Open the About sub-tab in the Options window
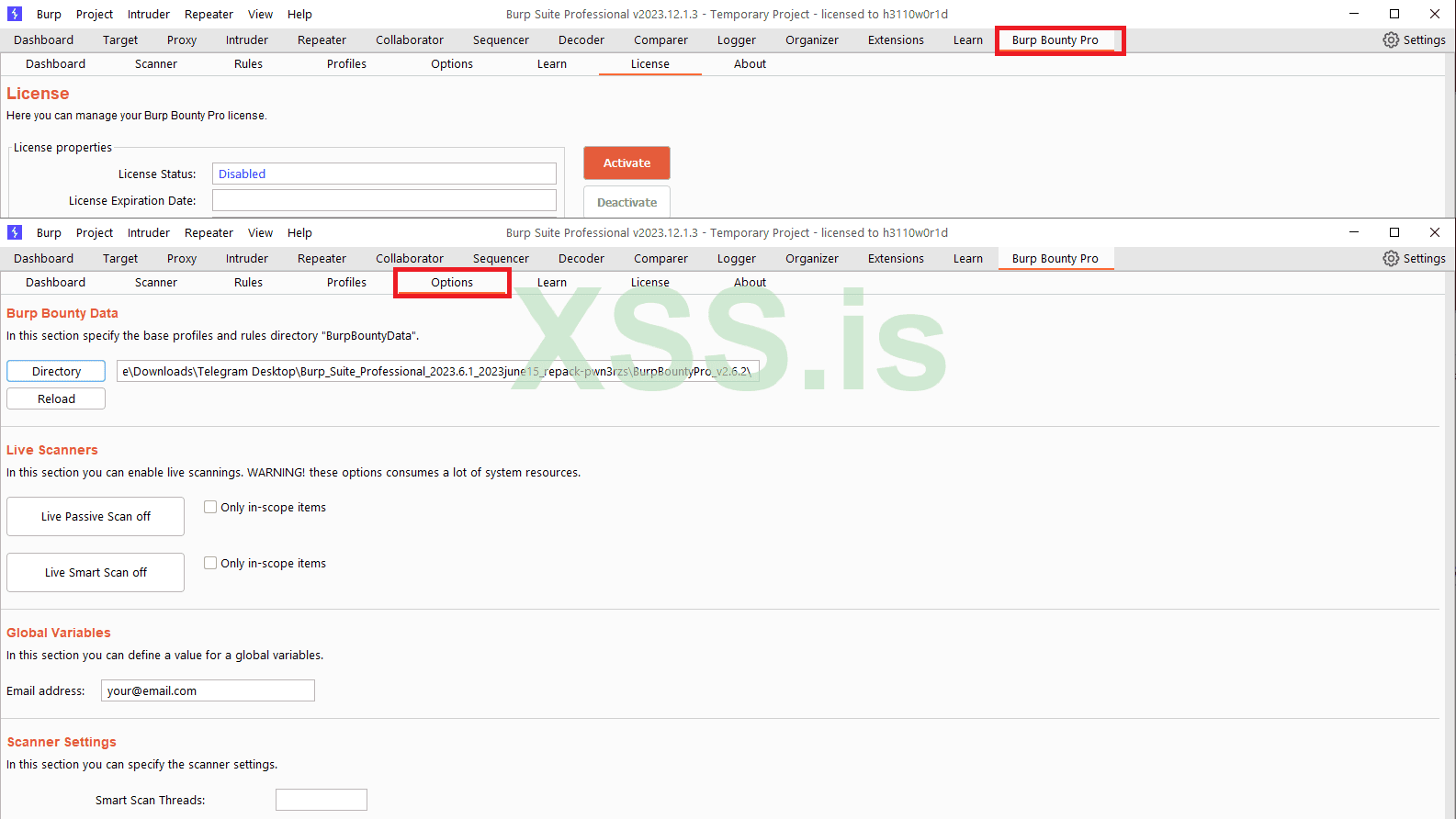The height and width of the screenshot is (819, 1456). (750, 282)
